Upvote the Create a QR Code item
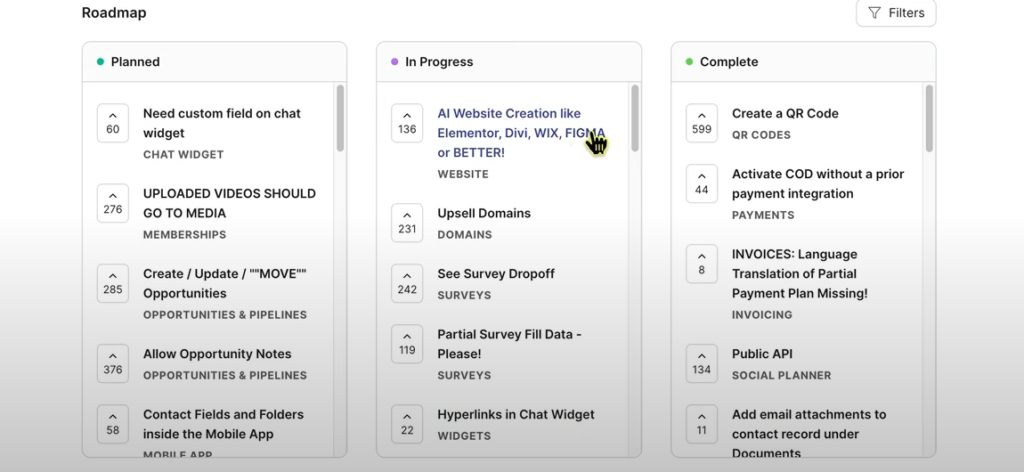The image size is (1024, 472). coord(701,123)
